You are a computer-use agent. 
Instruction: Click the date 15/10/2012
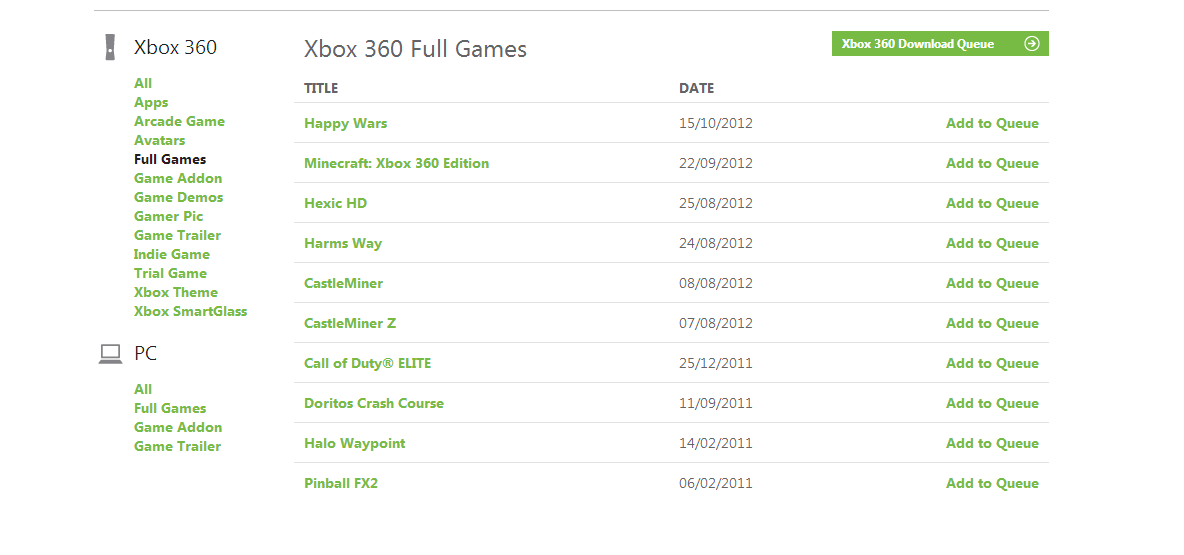716,123
